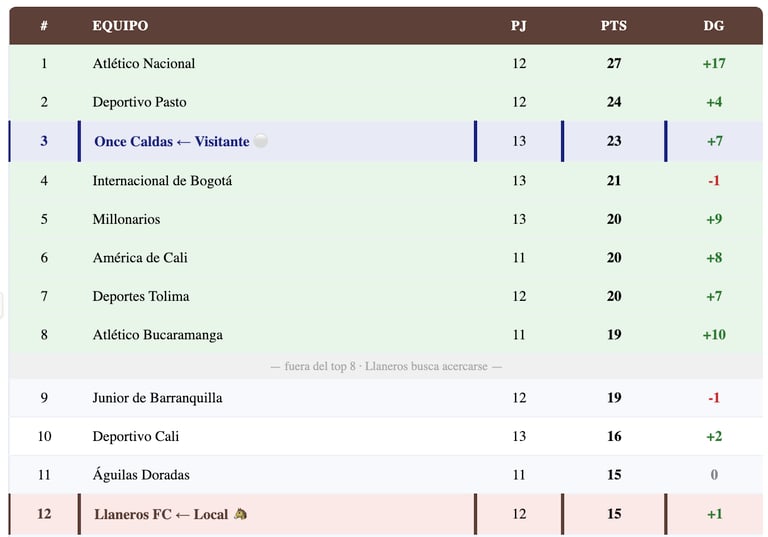Select América de Cali team name
Image resolution: width=768 pixels, height=537 pixels.
(140, 258)
